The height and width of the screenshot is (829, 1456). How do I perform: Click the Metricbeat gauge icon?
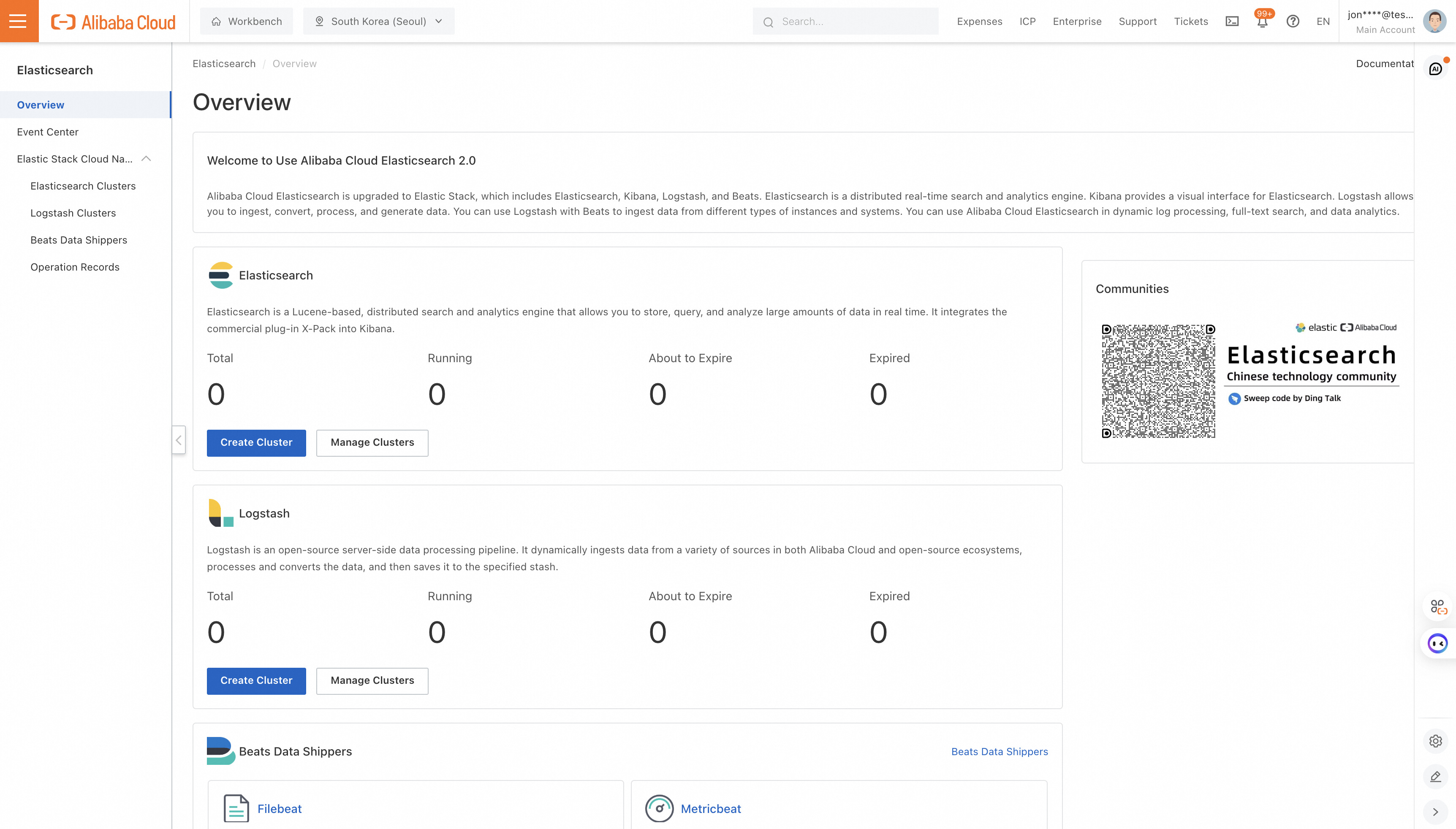pyautogui.click(x=660, y=808)
